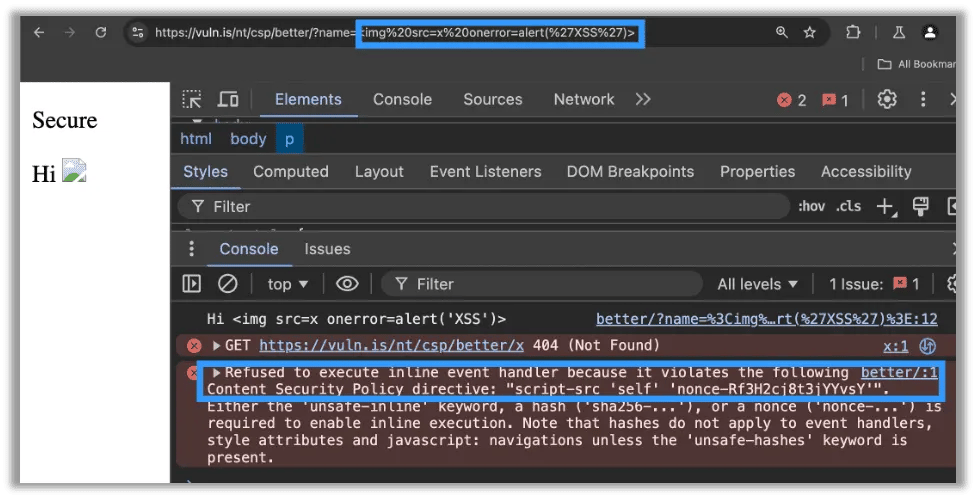Open DevTools settings gear

click(x=887, y=100)
